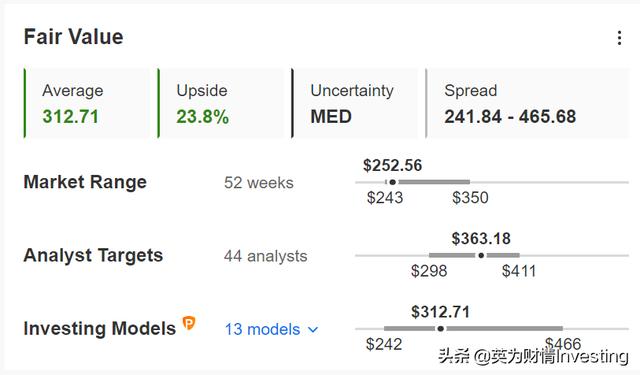Click the Investing Models row label
This screenshot has width=640, height=375.
(x=100, y=328)
